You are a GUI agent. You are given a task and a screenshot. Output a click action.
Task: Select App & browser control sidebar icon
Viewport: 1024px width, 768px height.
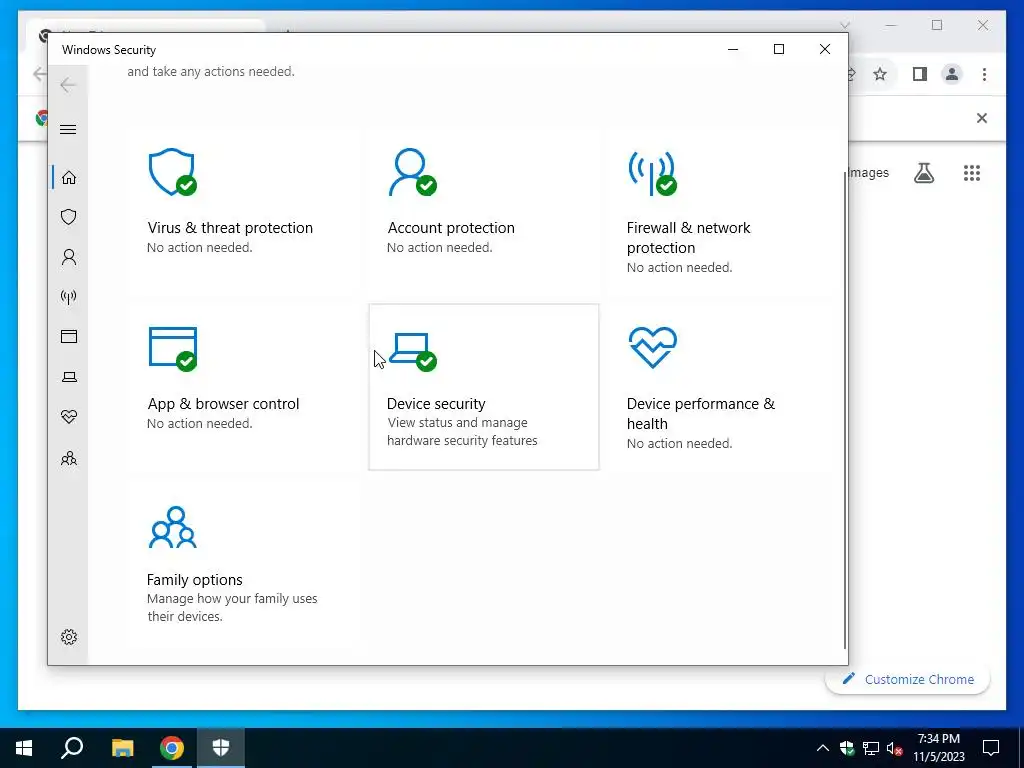pyautogui.click(x=69, y=336)
